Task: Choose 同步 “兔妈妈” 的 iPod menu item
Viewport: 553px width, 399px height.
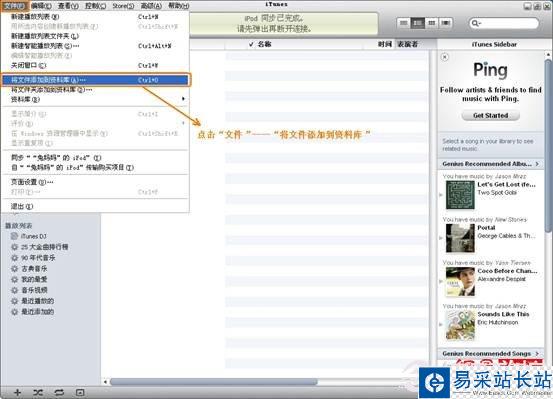Action: tap(95, 158)
